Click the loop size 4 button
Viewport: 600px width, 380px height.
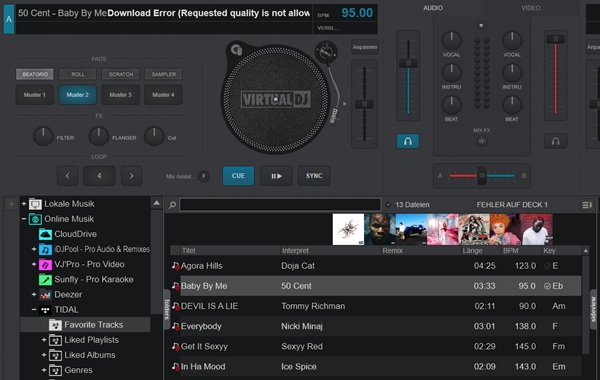pyautogui.click(x=99, y=176)
